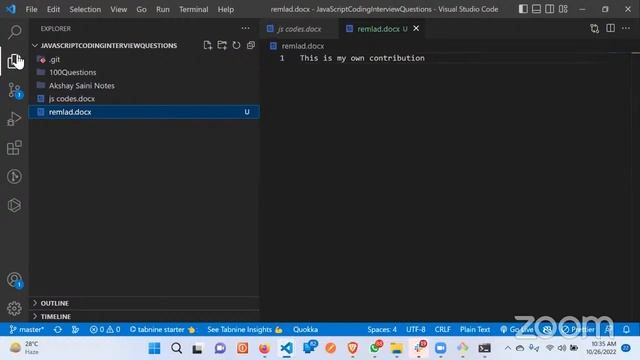Open the Windows Start button

(154, 348)
